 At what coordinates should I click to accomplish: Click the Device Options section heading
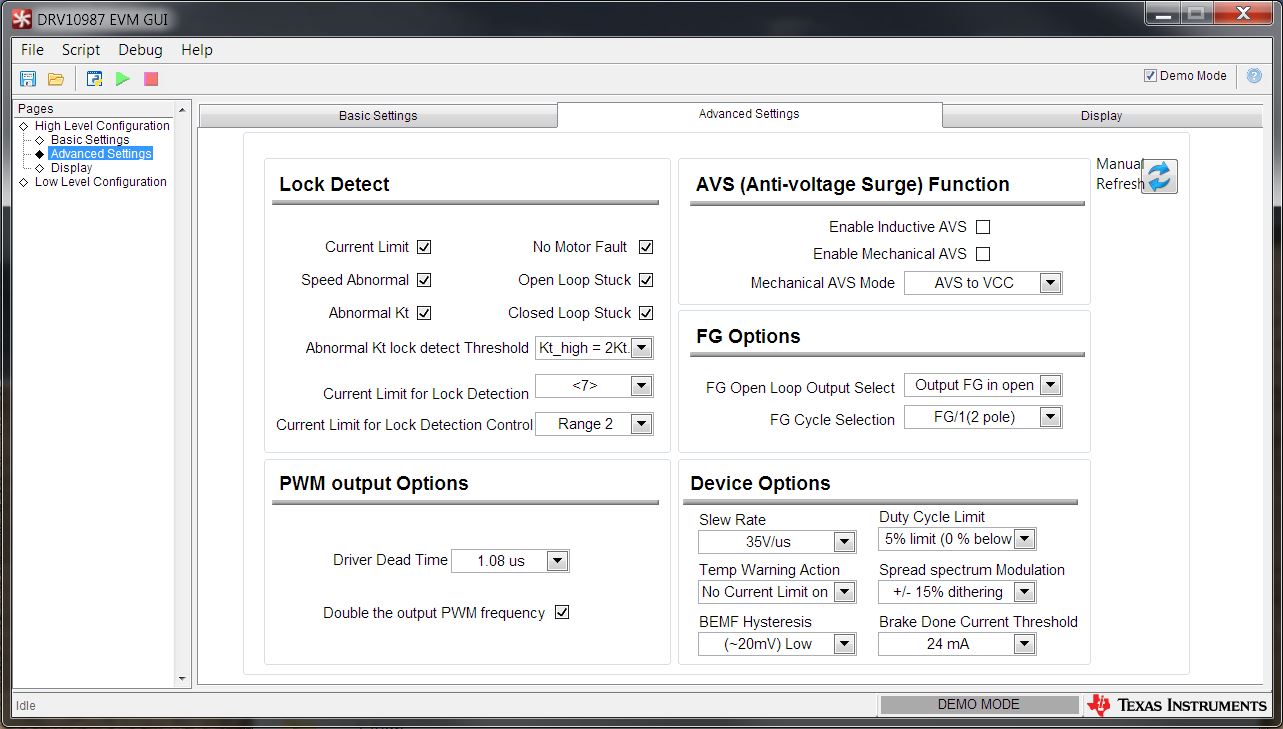(760, 484)
